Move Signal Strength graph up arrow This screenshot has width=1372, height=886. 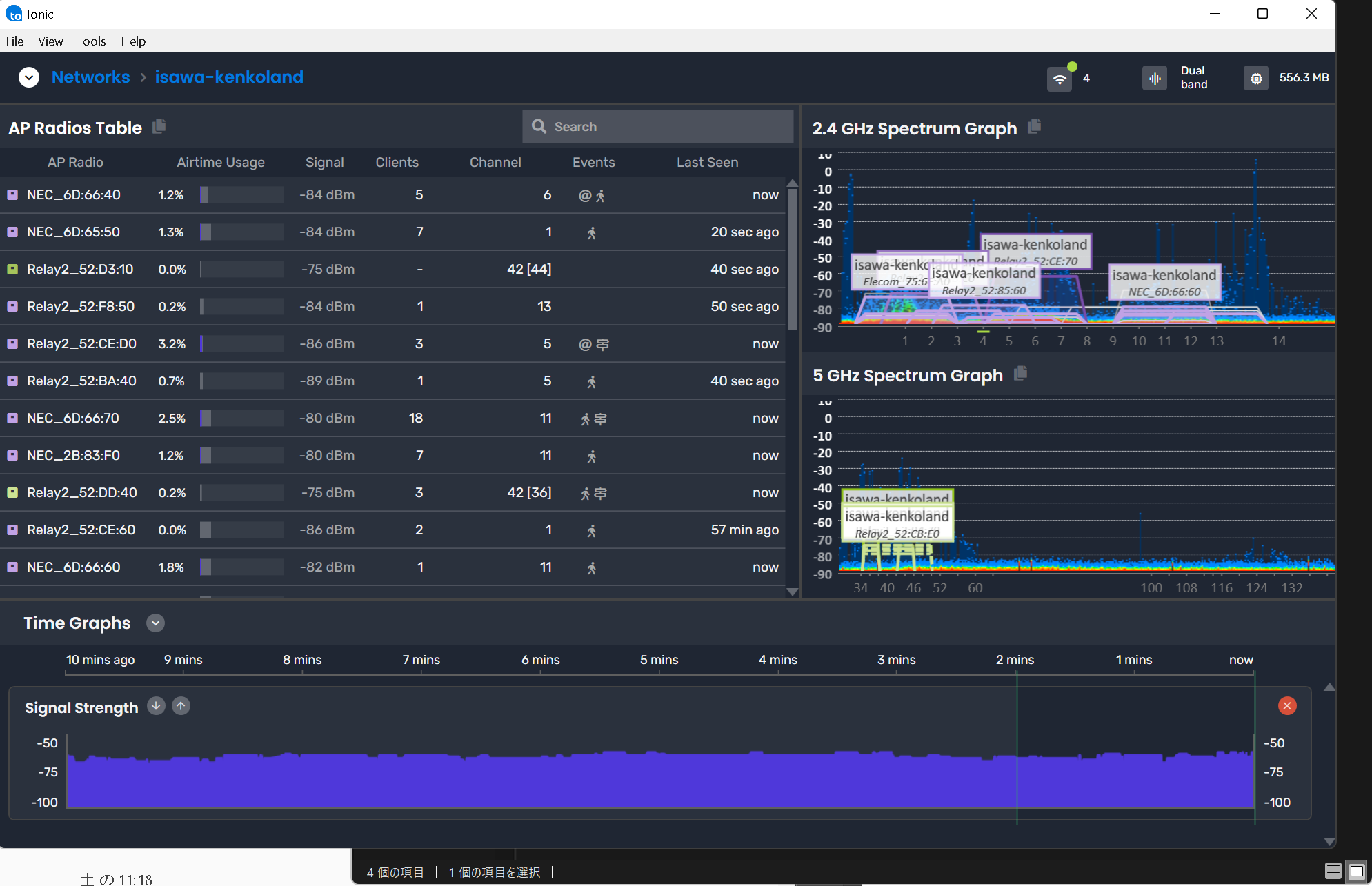181,706
